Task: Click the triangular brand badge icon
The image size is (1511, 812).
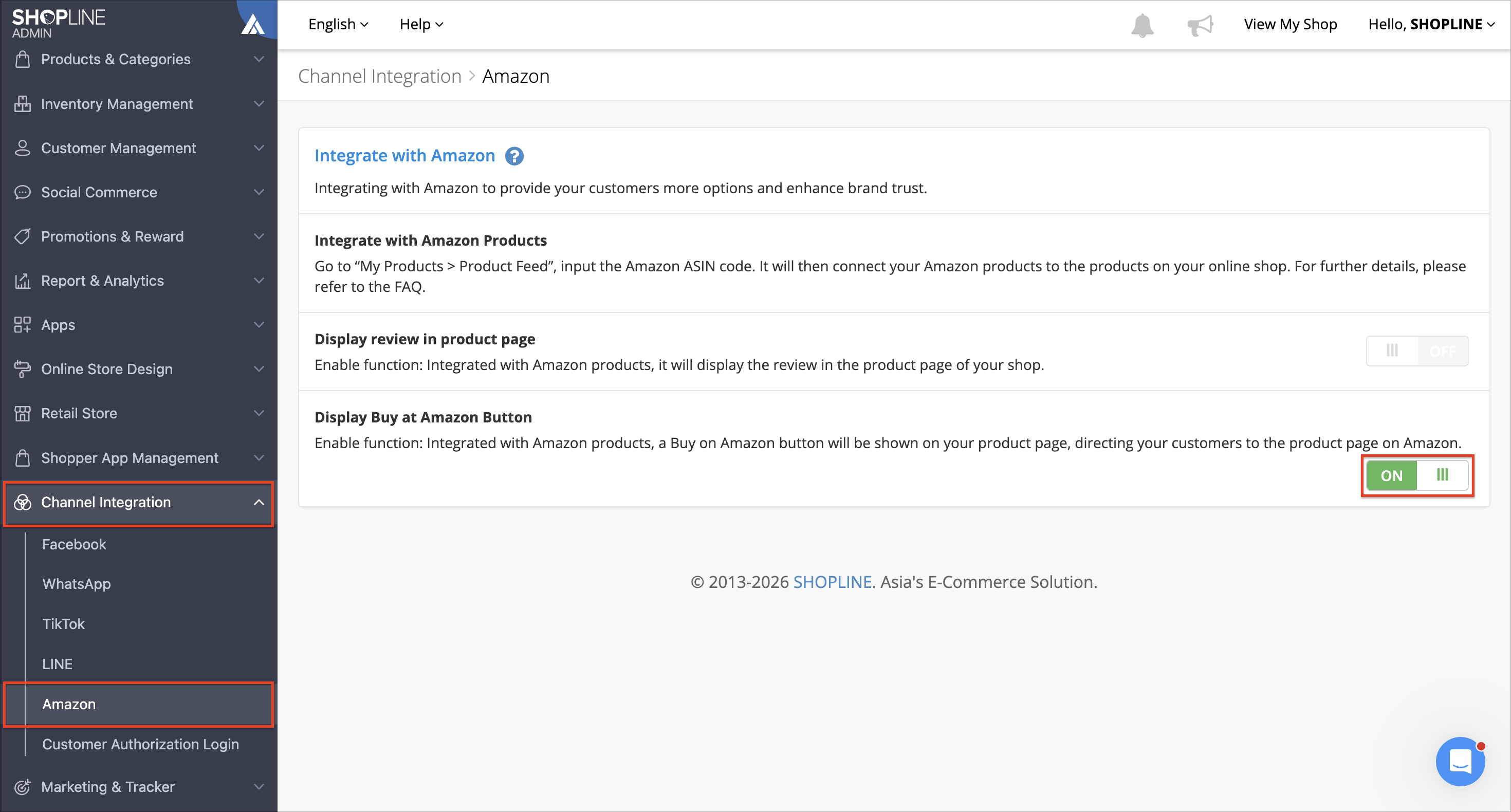Action: [x=253, y=24]
